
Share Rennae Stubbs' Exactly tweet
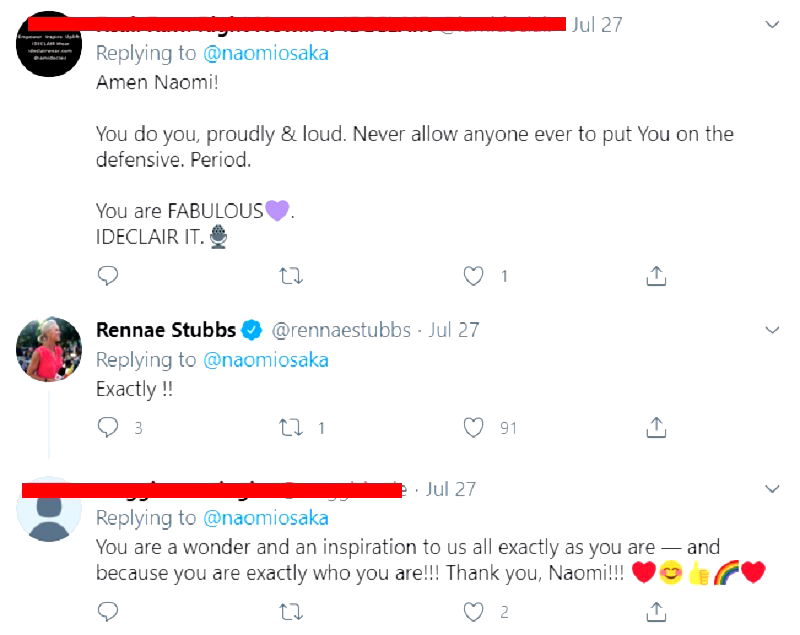pos(656,428)
